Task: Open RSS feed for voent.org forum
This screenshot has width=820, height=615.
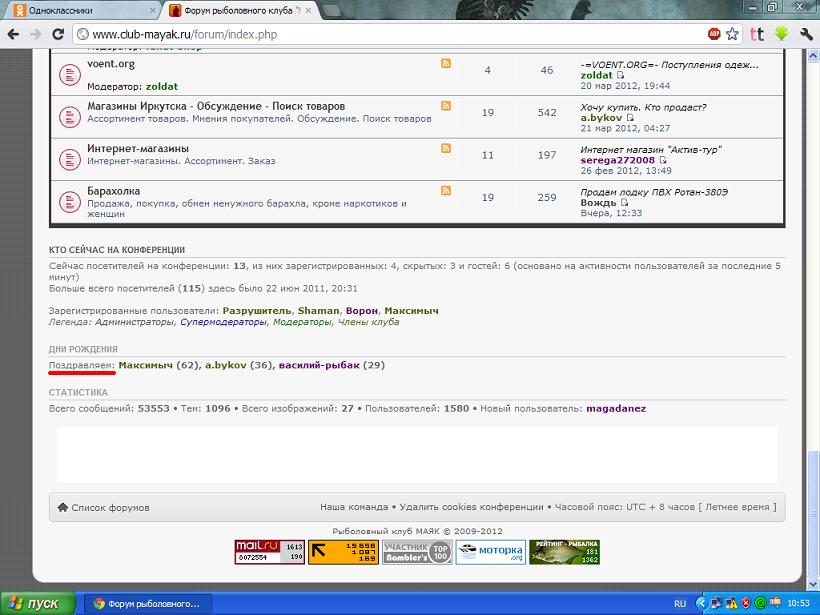Action: pos(446,63)
